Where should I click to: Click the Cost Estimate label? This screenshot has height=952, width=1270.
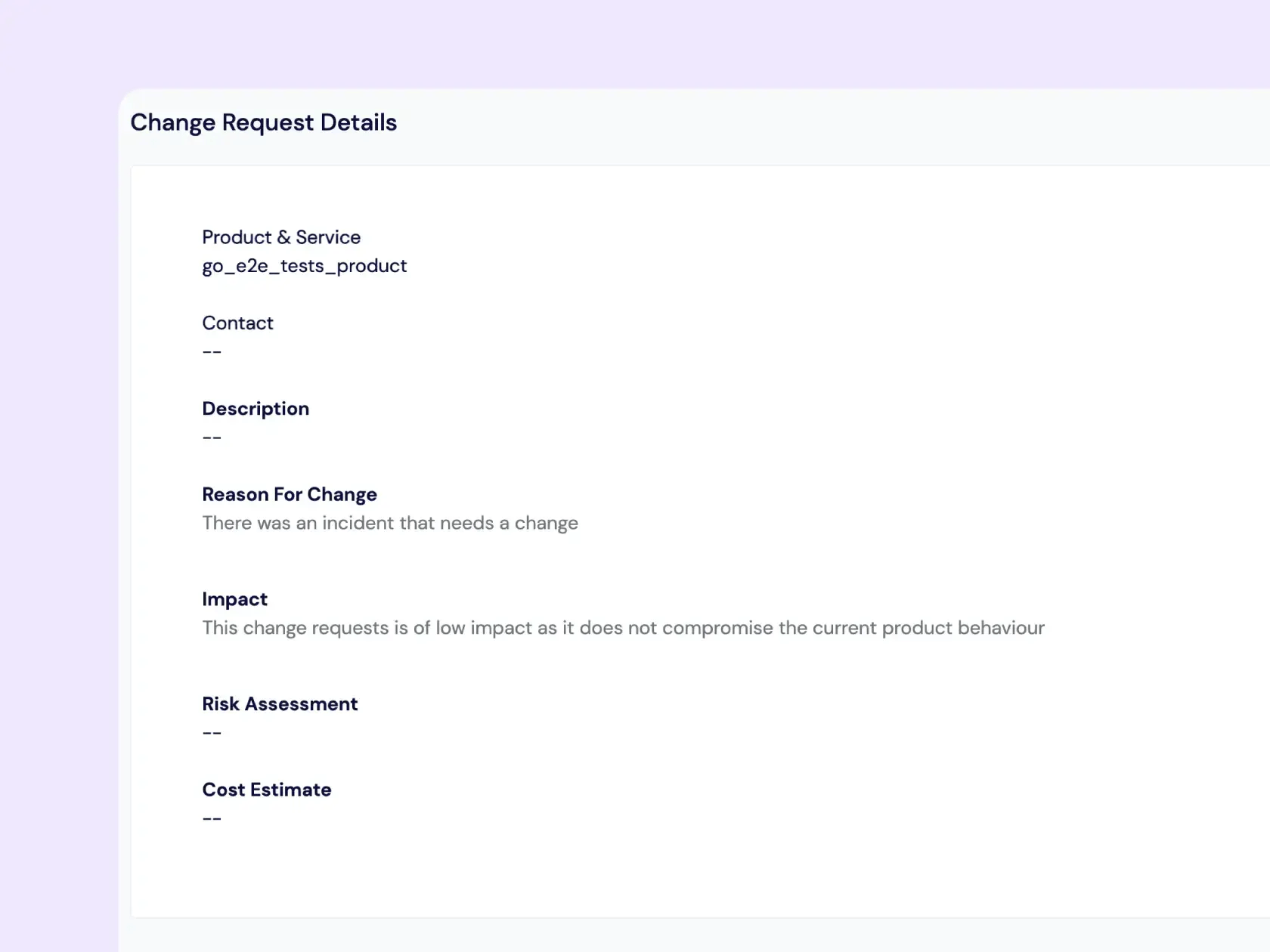[x=266, y=790]
